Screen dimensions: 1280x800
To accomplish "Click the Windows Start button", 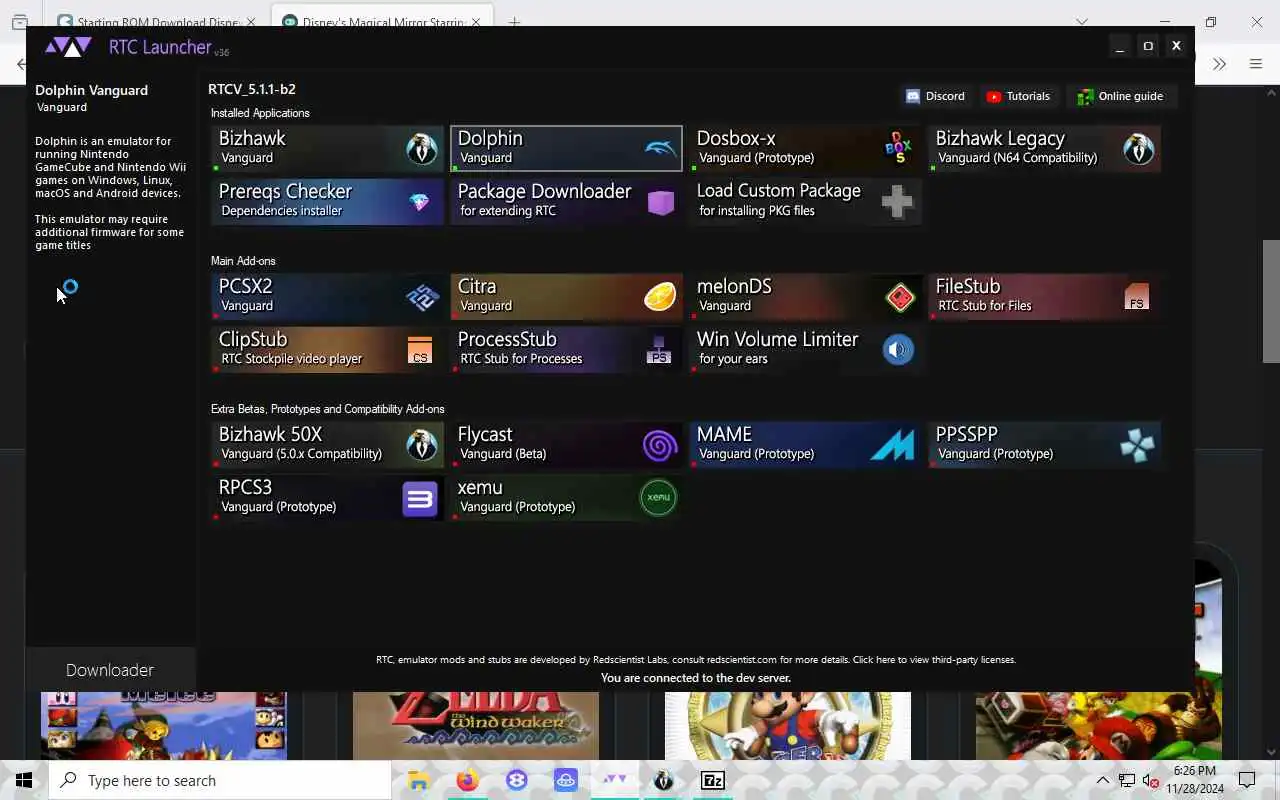I will 24,780.
